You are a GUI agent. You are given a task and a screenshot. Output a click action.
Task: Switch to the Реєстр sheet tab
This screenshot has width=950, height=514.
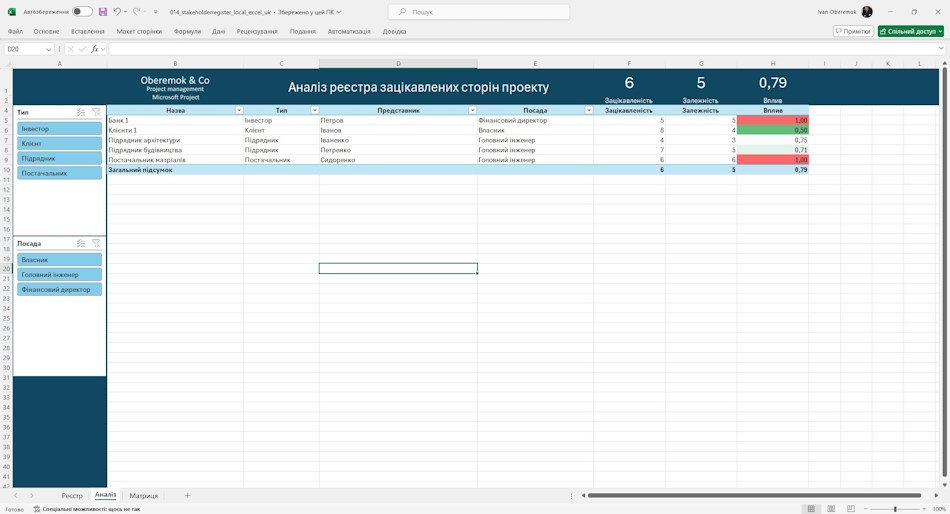(x=72, y=496)
